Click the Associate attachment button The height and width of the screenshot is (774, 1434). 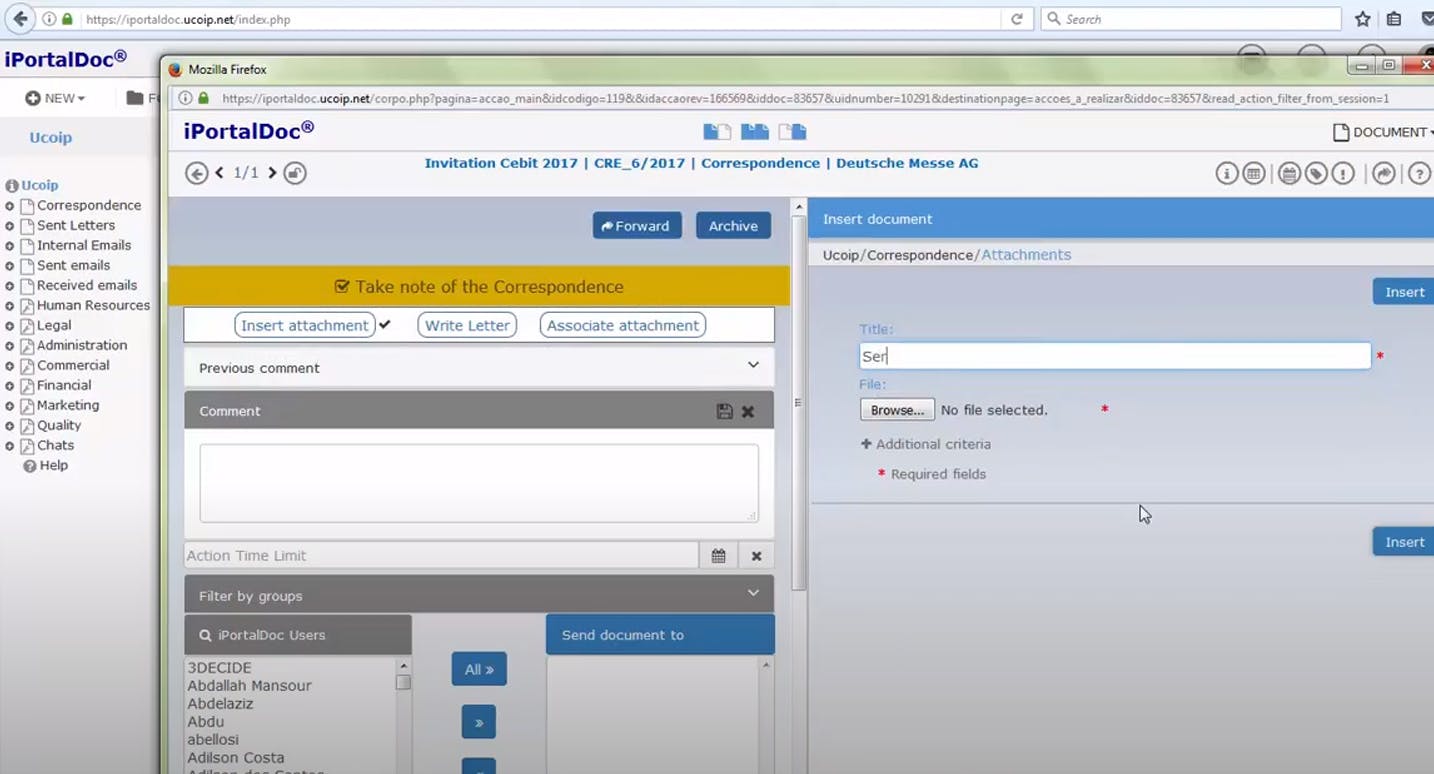coord(623,325)
